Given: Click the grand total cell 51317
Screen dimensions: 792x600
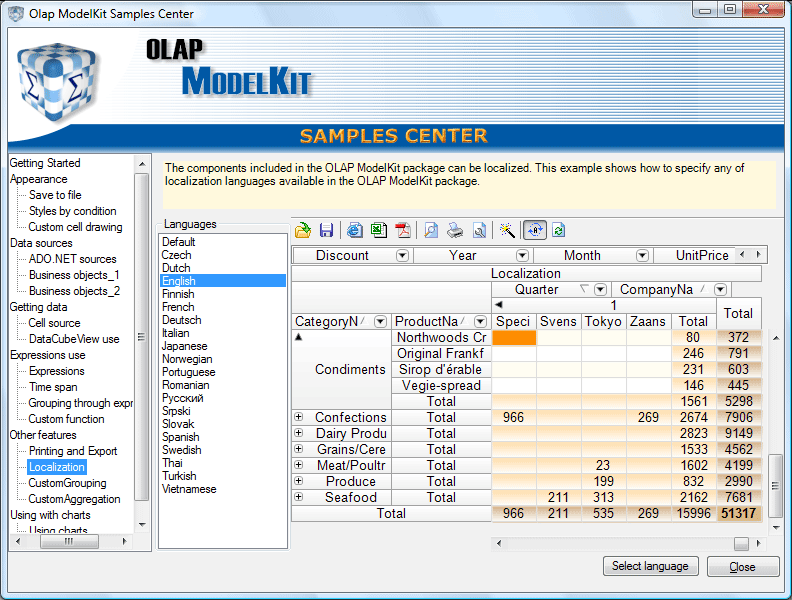Looking at the screenshot, I should [738, 514].
